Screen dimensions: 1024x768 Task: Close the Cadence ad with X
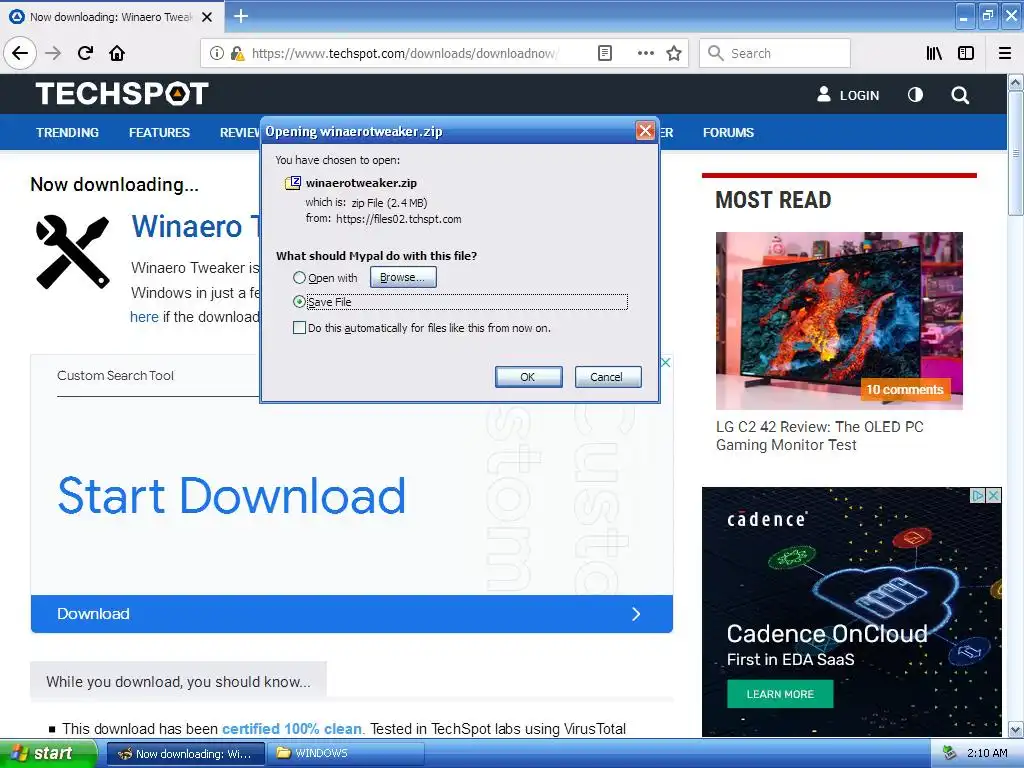tap(993, 496)
